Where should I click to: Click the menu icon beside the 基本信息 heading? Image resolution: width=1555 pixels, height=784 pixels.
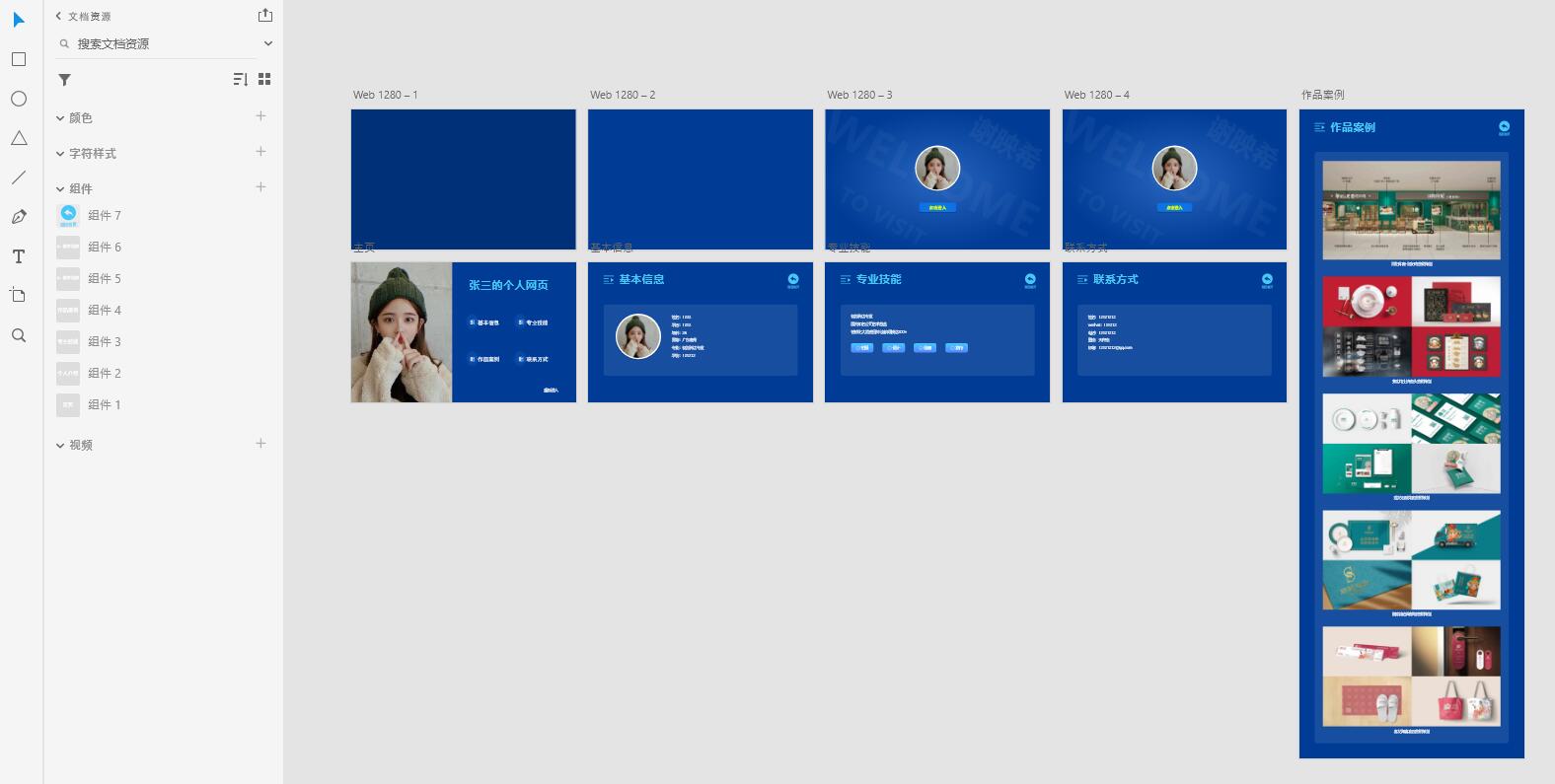tap(609, 280)
